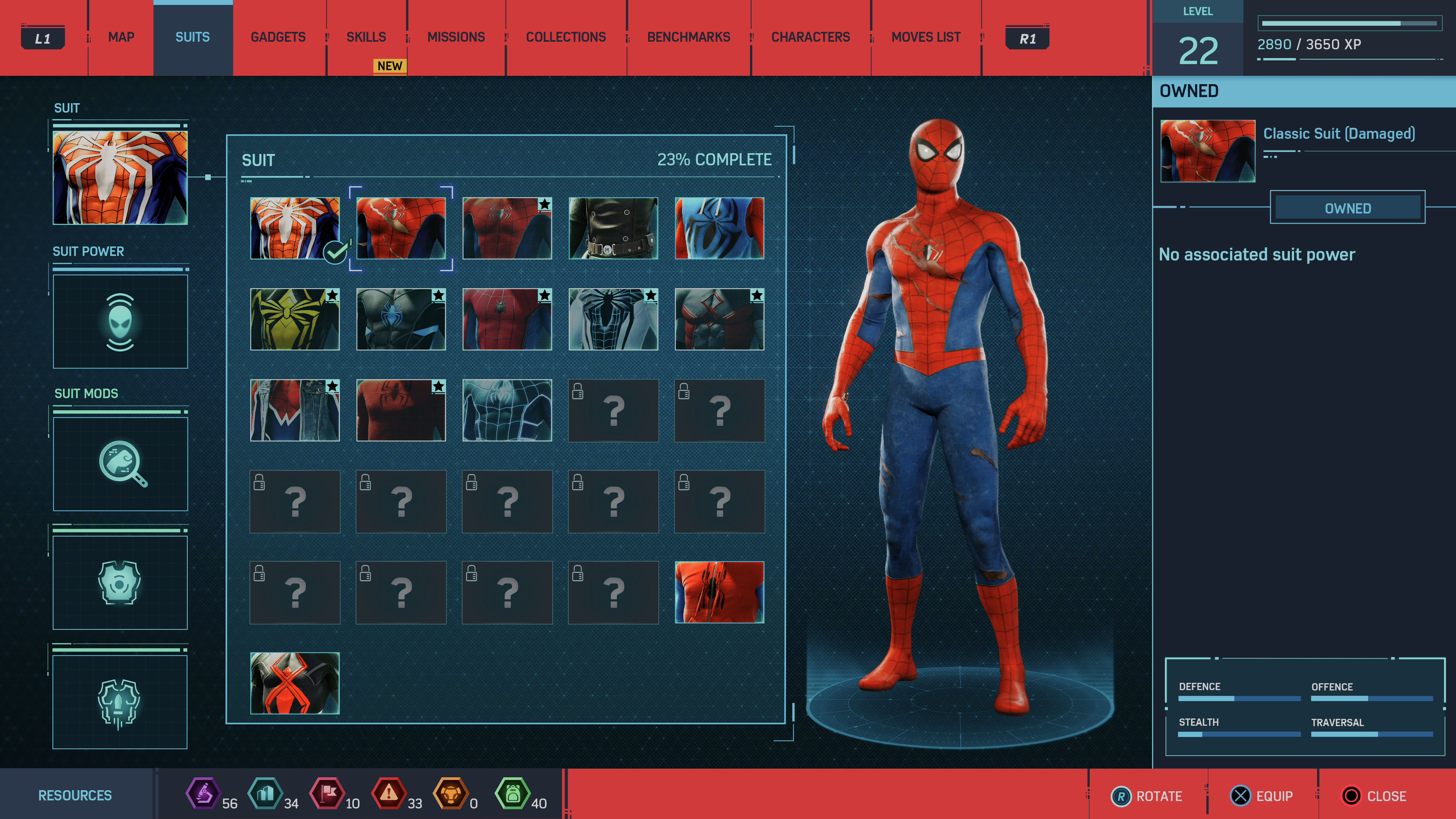Click the middle locked suit in row four
1456x819 pixels.
507,501
